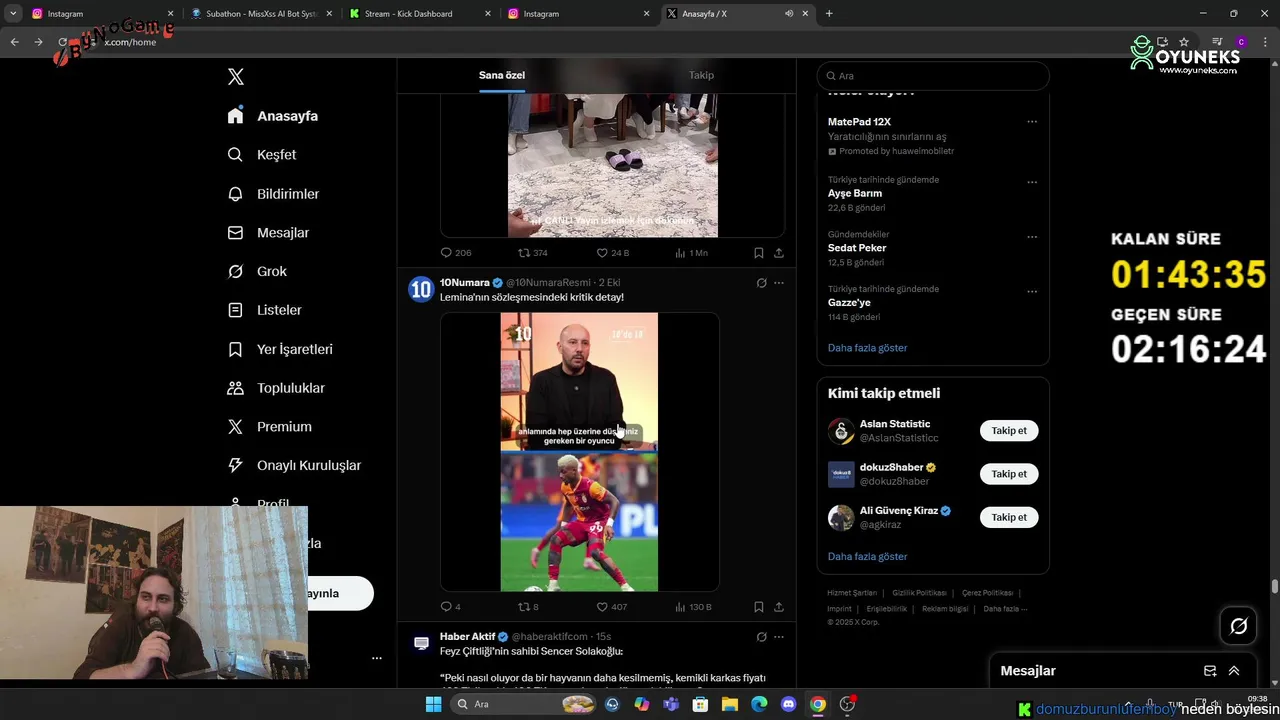
Task: Expand Daha fazla footer options
Action: tap(1005, 609)
